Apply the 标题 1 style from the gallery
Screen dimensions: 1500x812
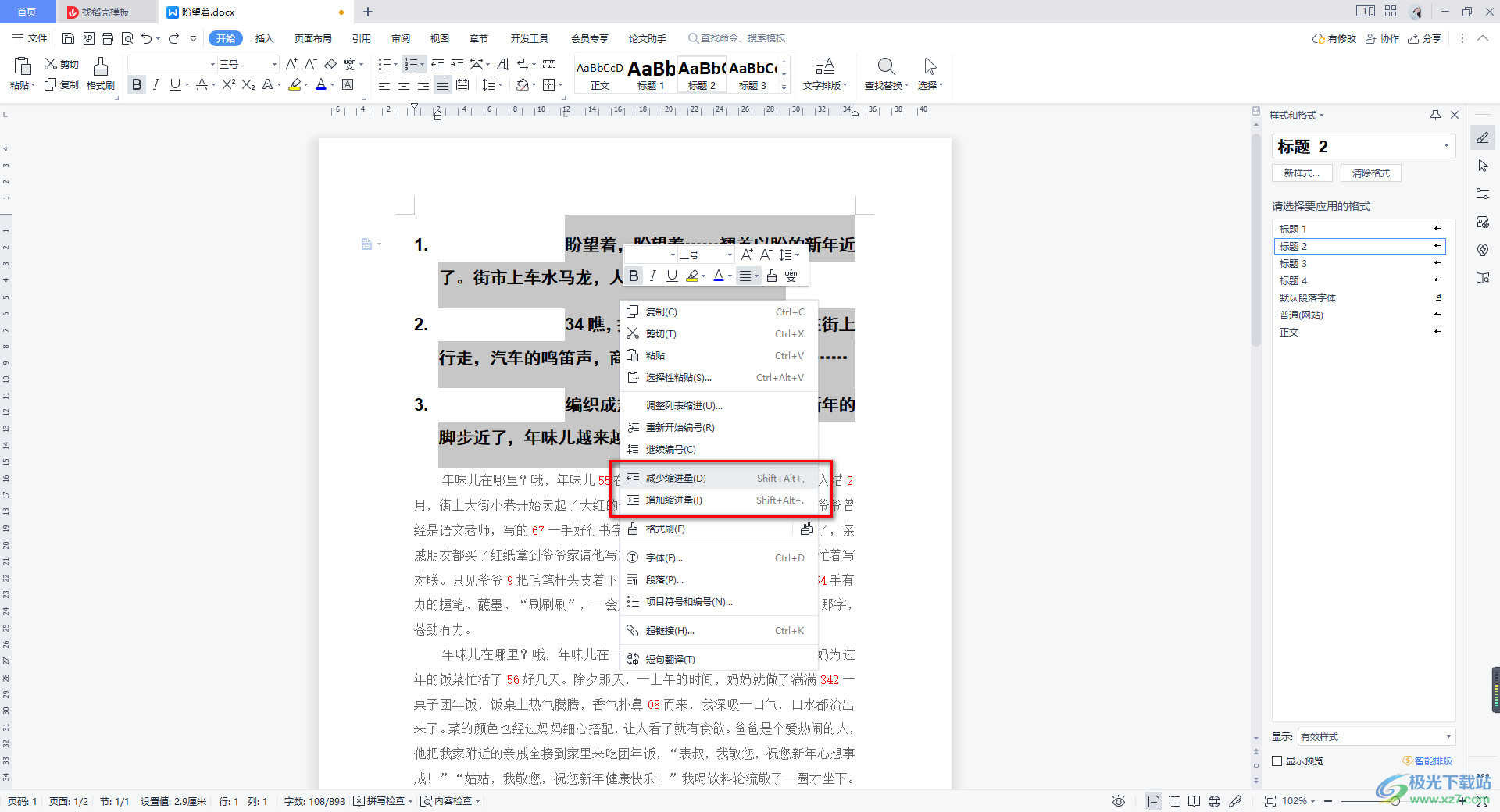point(651,74)
